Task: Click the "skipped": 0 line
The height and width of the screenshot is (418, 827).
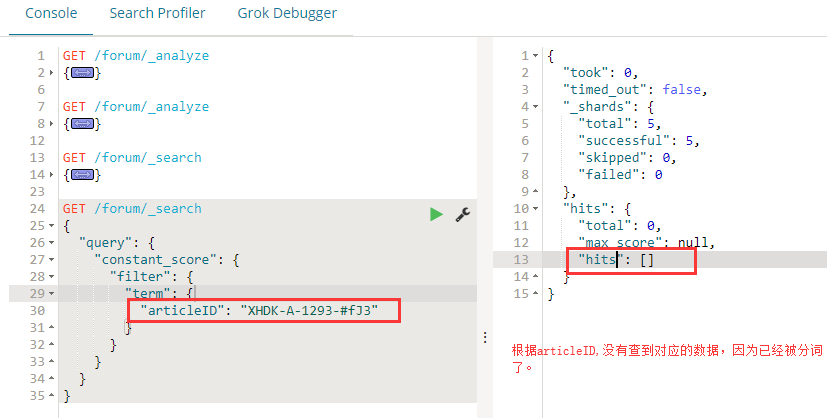Action: [x=627, y=158]
